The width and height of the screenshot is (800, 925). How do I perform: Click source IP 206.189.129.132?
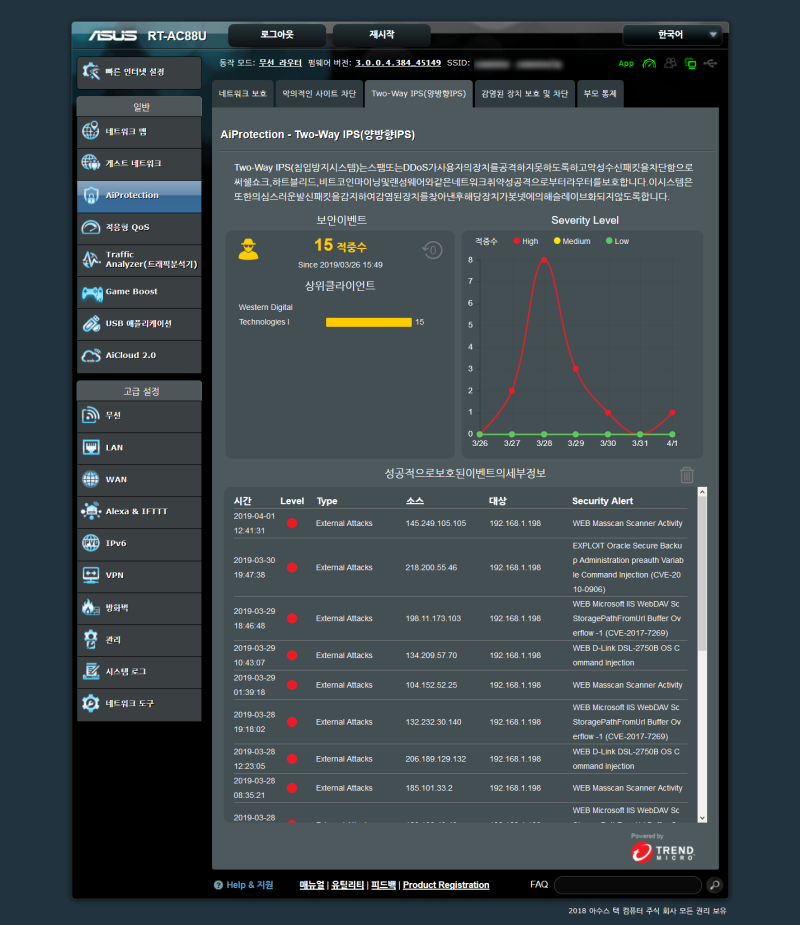435,759
